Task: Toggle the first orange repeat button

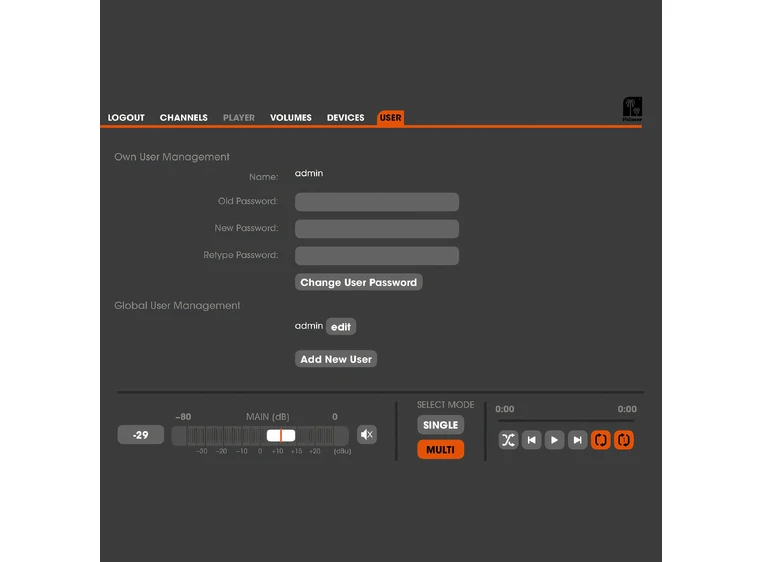Action: (601, 440)
